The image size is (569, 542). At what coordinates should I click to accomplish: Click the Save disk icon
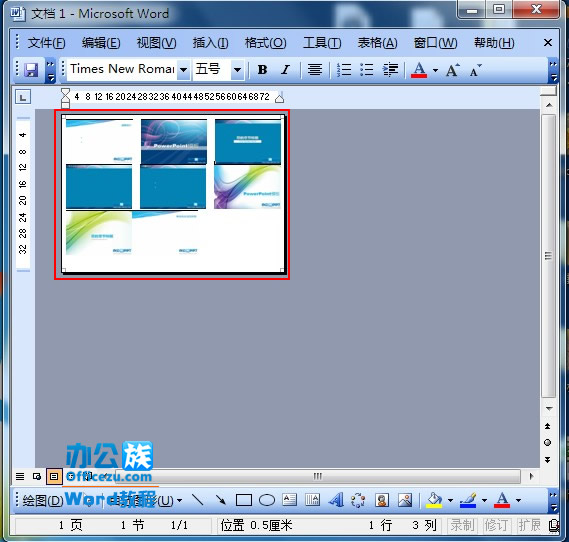pyautogui.click(x=31, y=70)
